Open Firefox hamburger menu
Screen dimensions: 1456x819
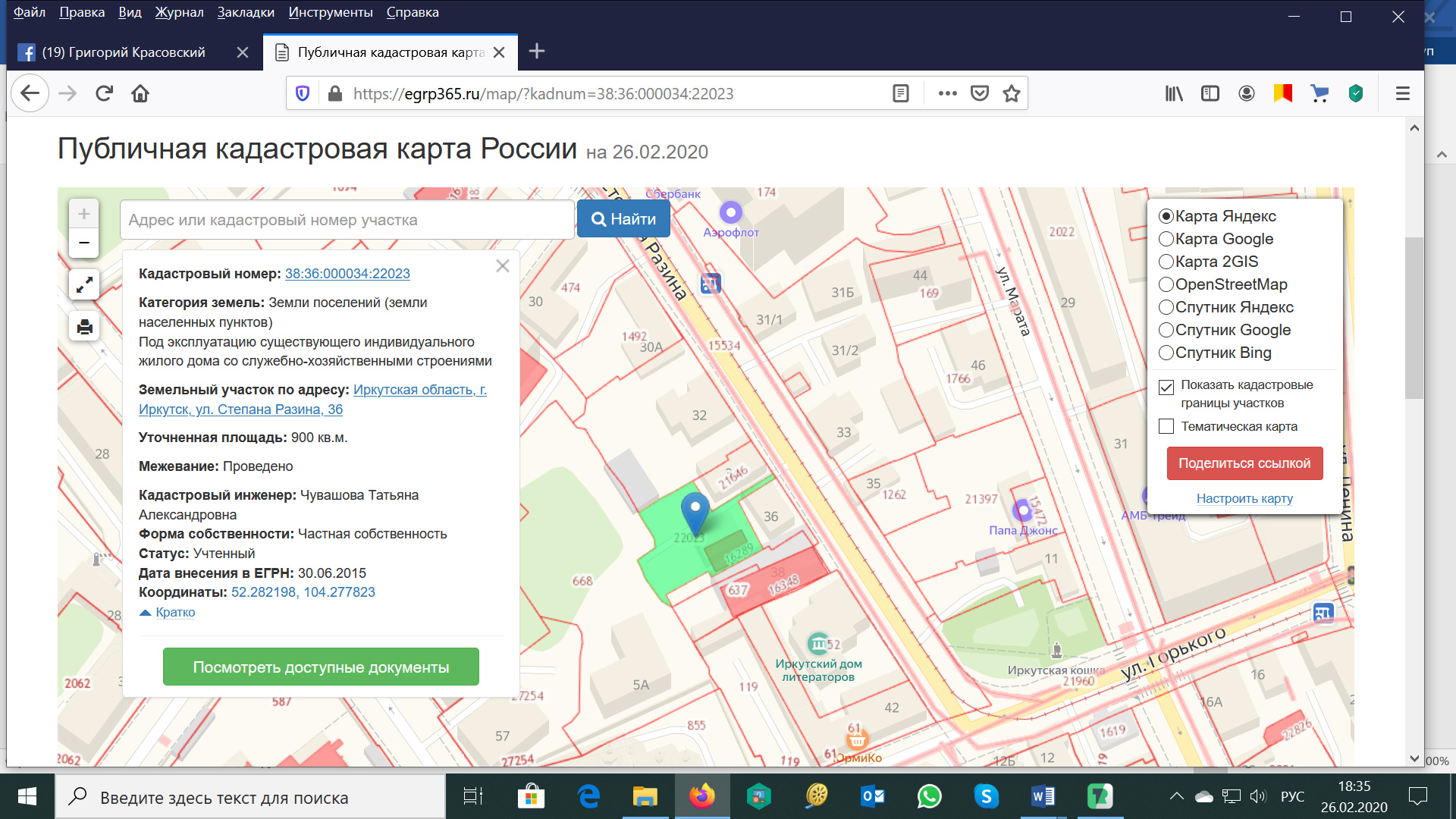1402,93
